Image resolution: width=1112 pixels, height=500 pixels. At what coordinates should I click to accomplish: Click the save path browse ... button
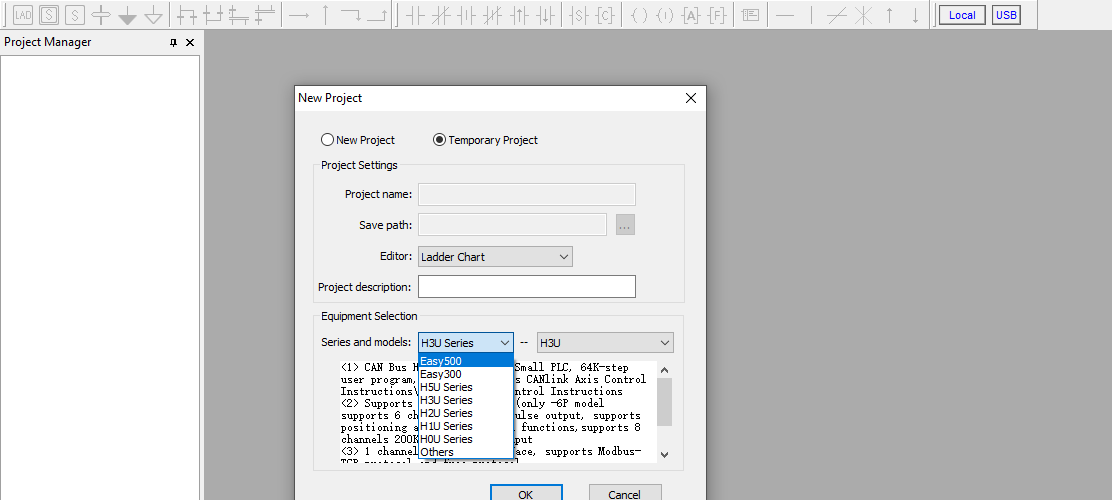625,225
